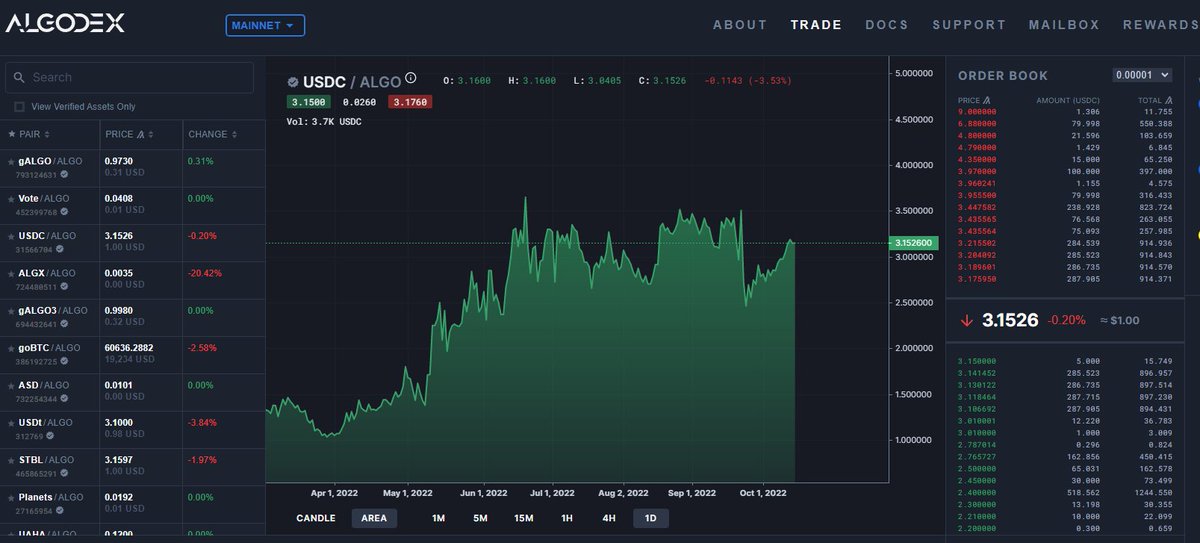Click the red 3.1760 ask price badge

[x=411, y=102]
